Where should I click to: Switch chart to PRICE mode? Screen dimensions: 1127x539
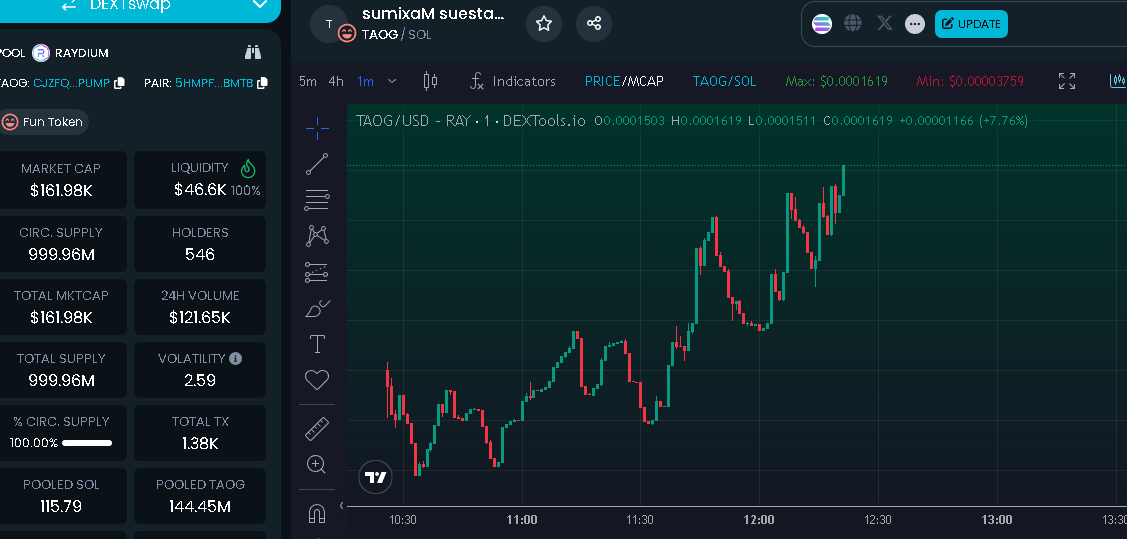pos(602,81)
